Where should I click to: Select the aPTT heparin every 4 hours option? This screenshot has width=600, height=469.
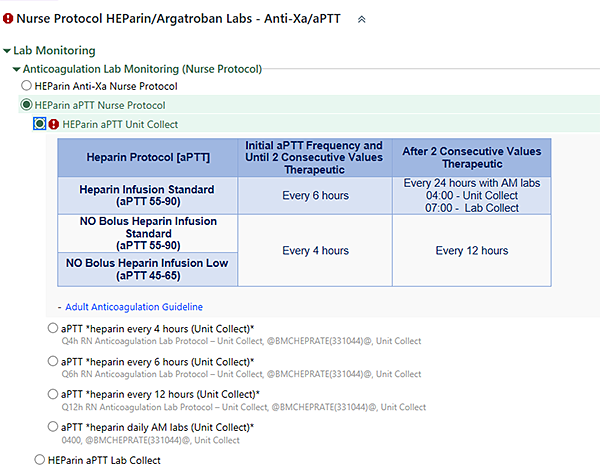tap(53, 329)
